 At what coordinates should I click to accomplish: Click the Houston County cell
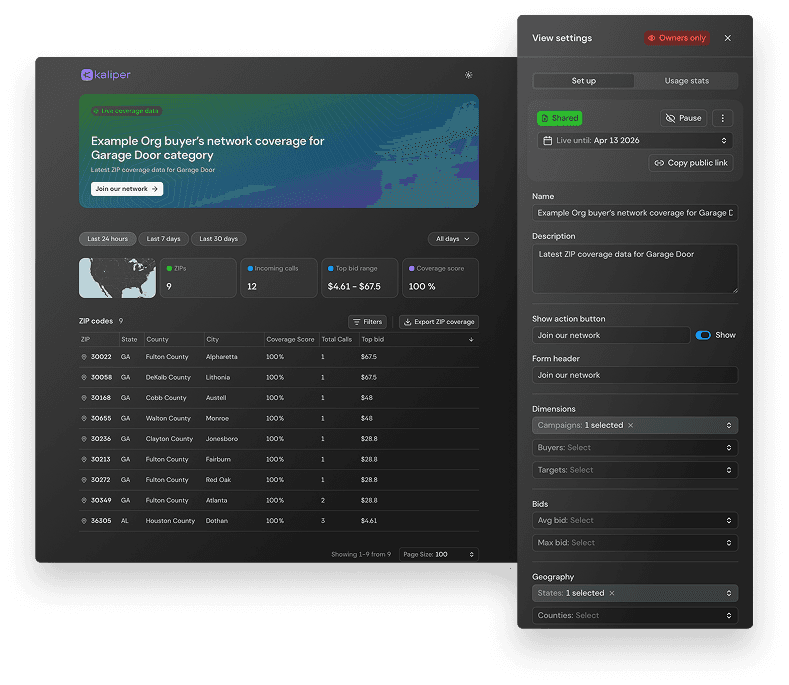(170, 521)
